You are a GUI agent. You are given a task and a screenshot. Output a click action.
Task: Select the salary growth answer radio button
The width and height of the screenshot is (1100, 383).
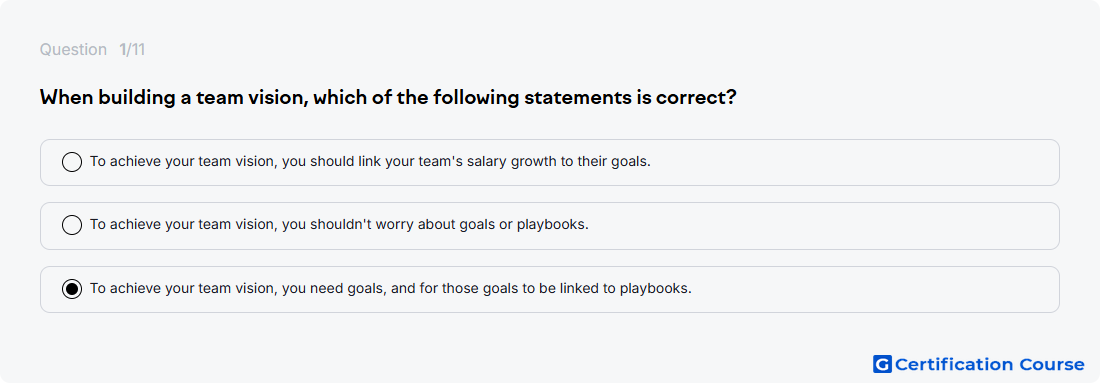click(x=72, y=162)
